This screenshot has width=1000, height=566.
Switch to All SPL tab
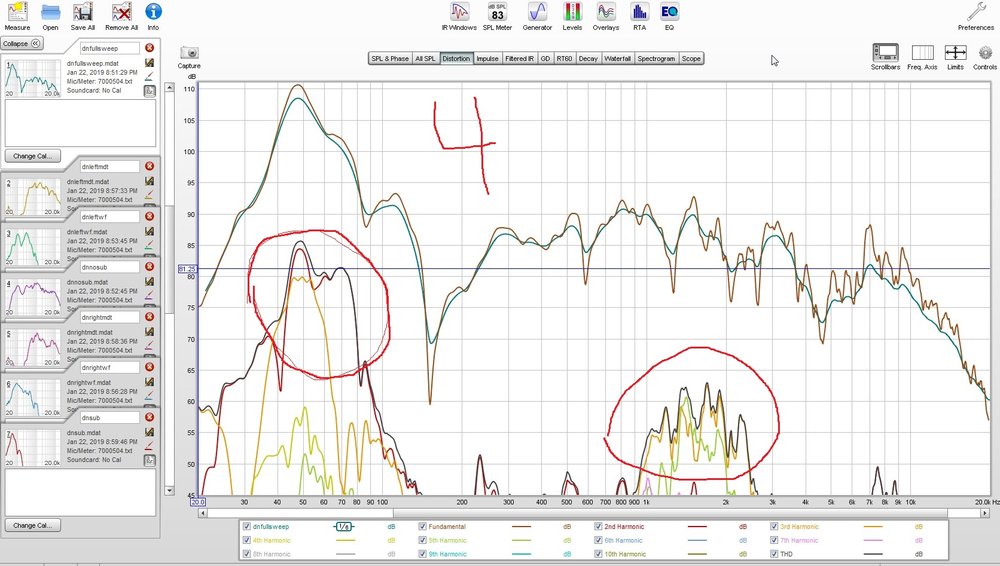point(425,59)
